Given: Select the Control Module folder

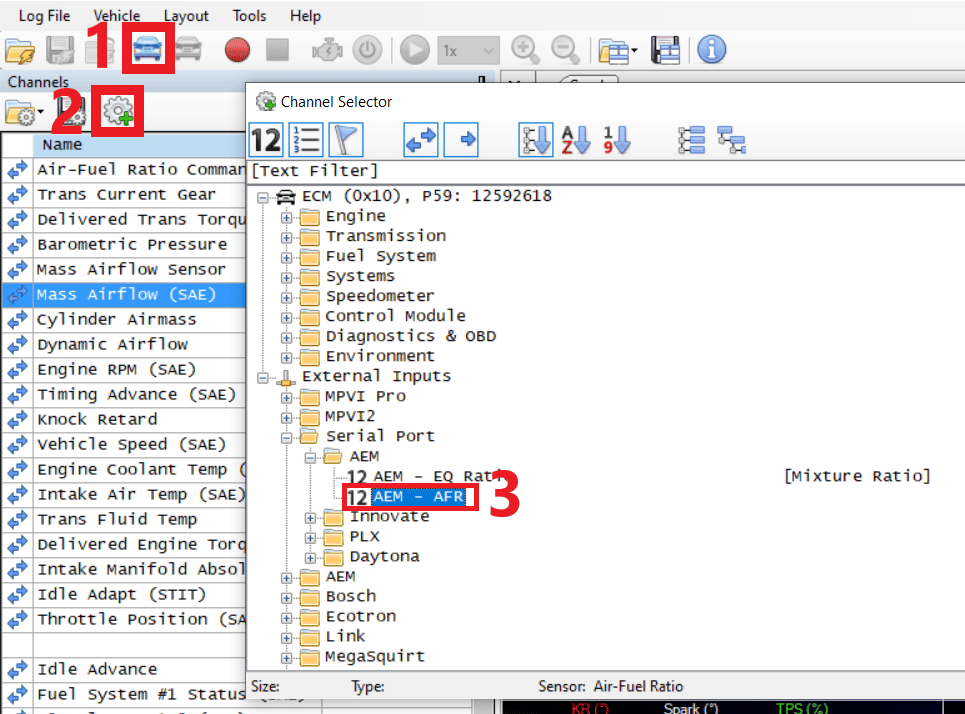Looking at the screenshot, I should (x=395, y=316).
